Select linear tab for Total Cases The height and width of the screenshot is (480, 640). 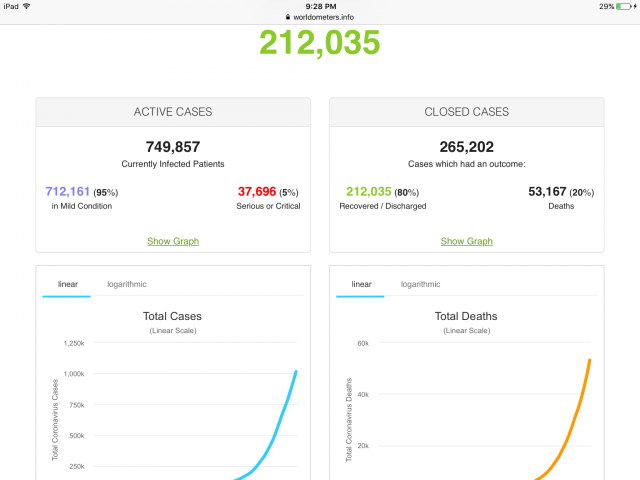point(67,284)
